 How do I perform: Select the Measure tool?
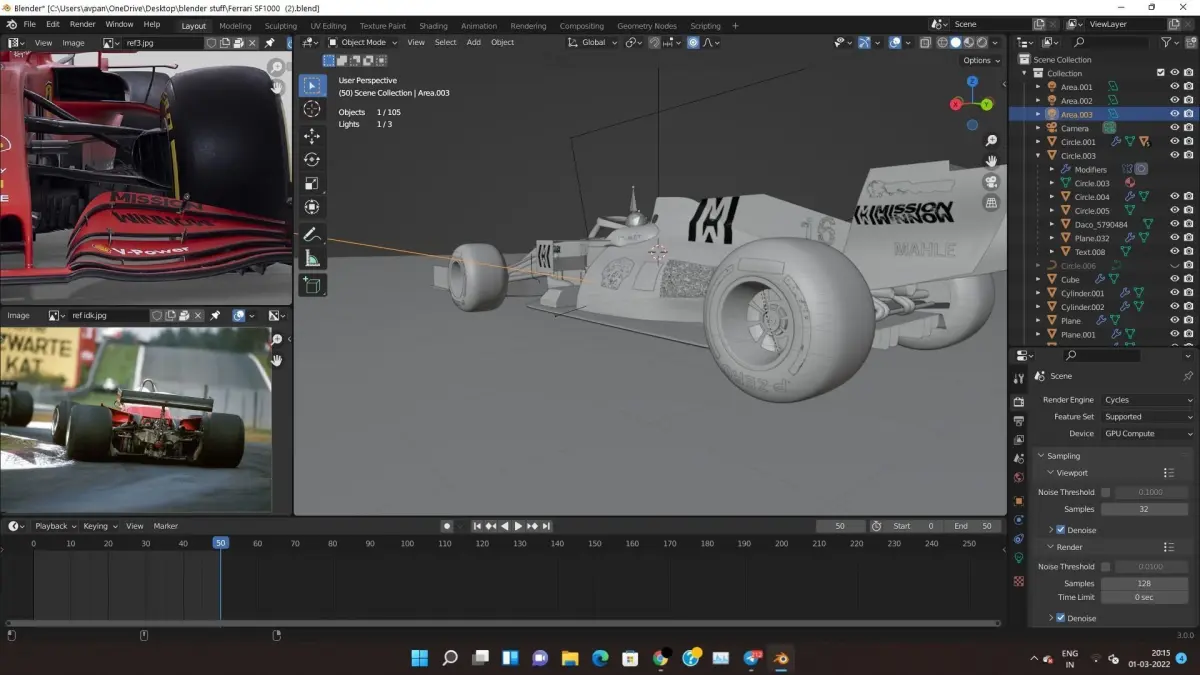312,259
